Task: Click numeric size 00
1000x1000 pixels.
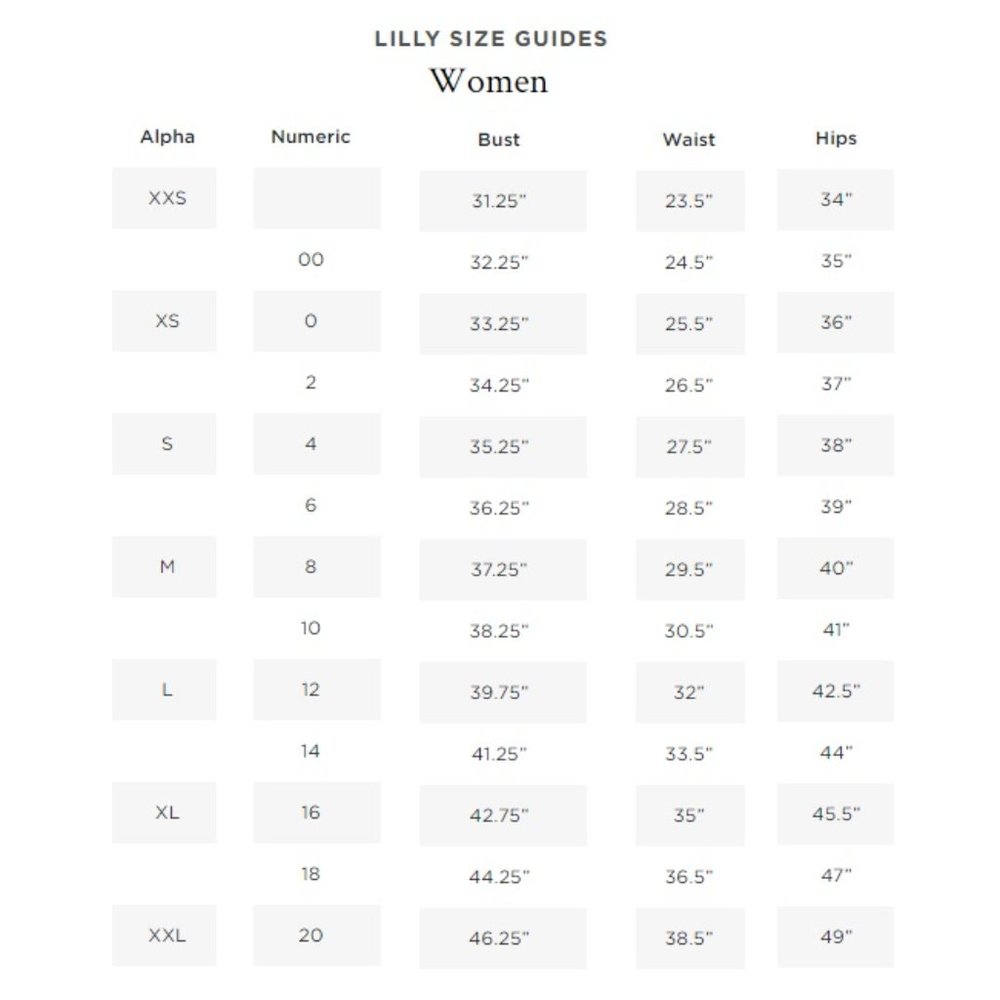Action: [311, 260]
